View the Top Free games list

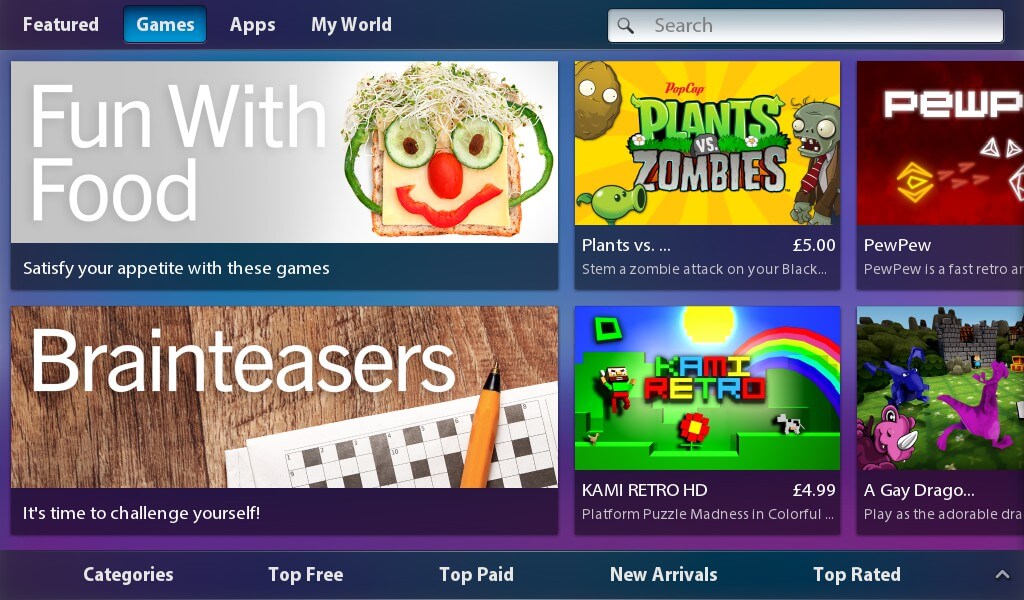tap(306, 575)
